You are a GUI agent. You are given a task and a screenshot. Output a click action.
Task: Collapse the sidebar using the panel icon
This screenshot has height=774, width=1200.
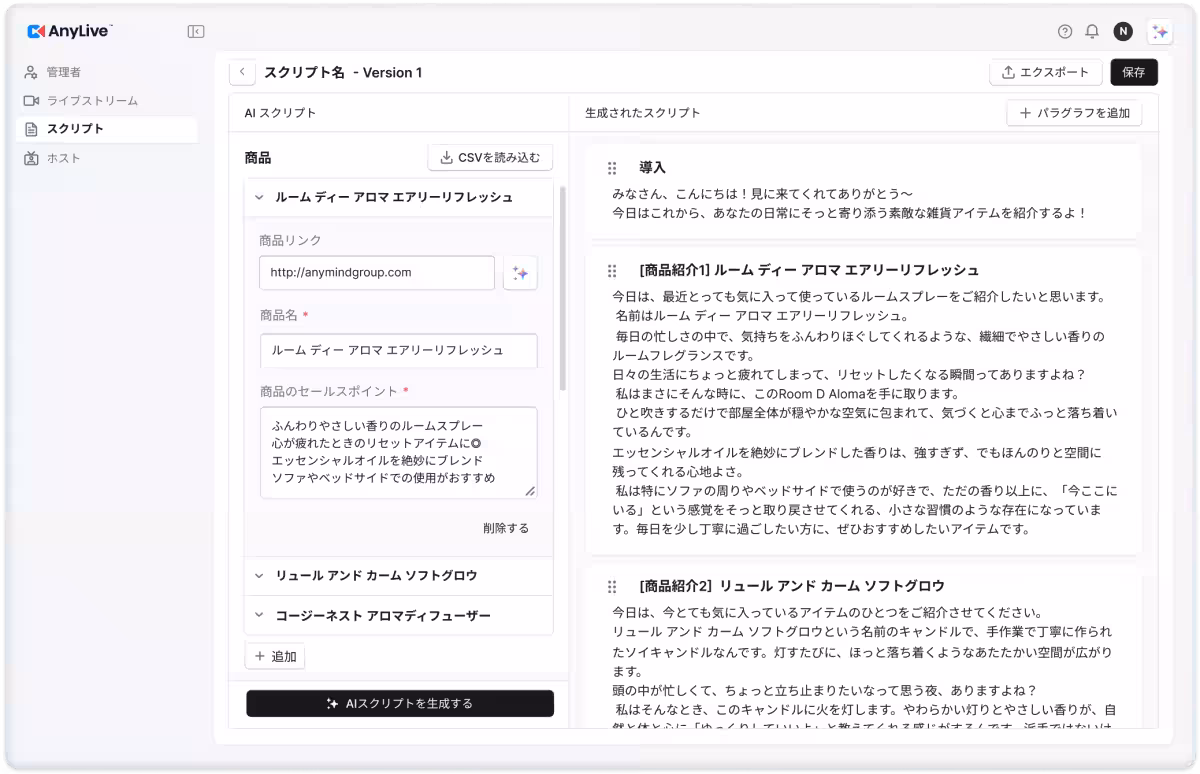(x=196, y=31)
